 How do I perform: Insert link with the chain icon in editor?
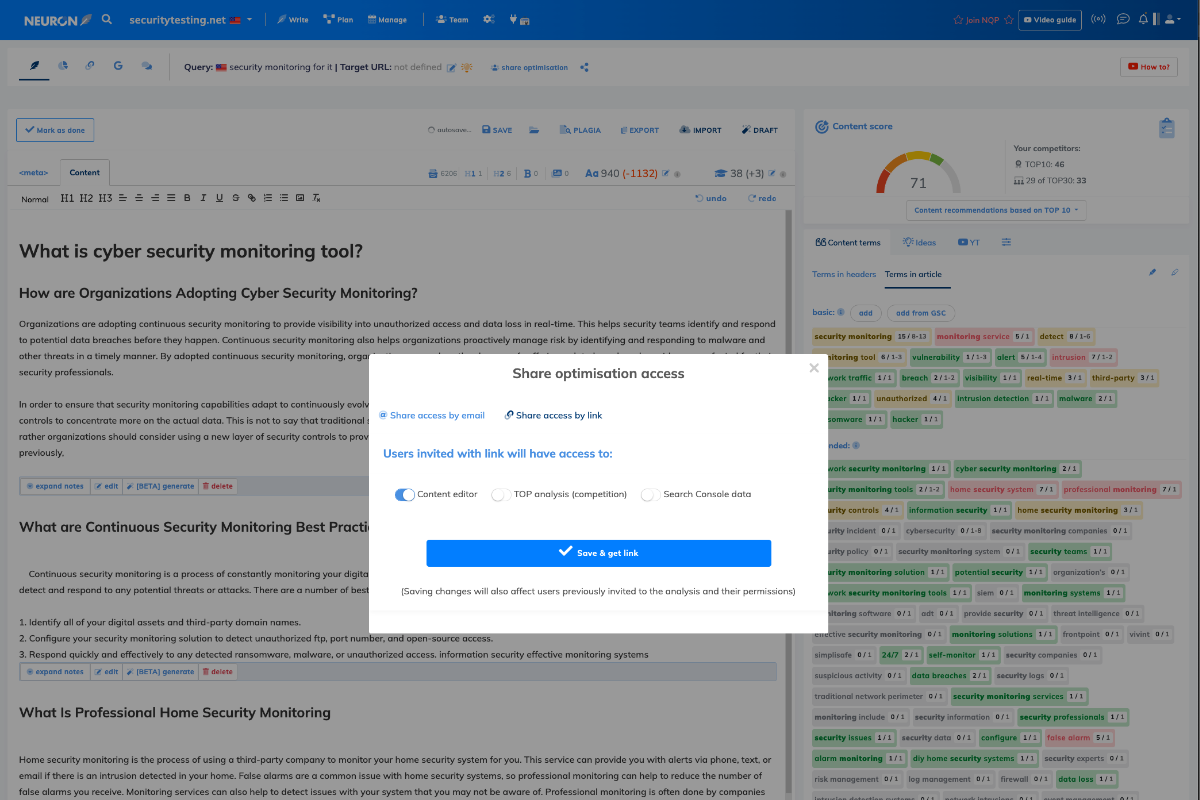[x=252, y=198]
